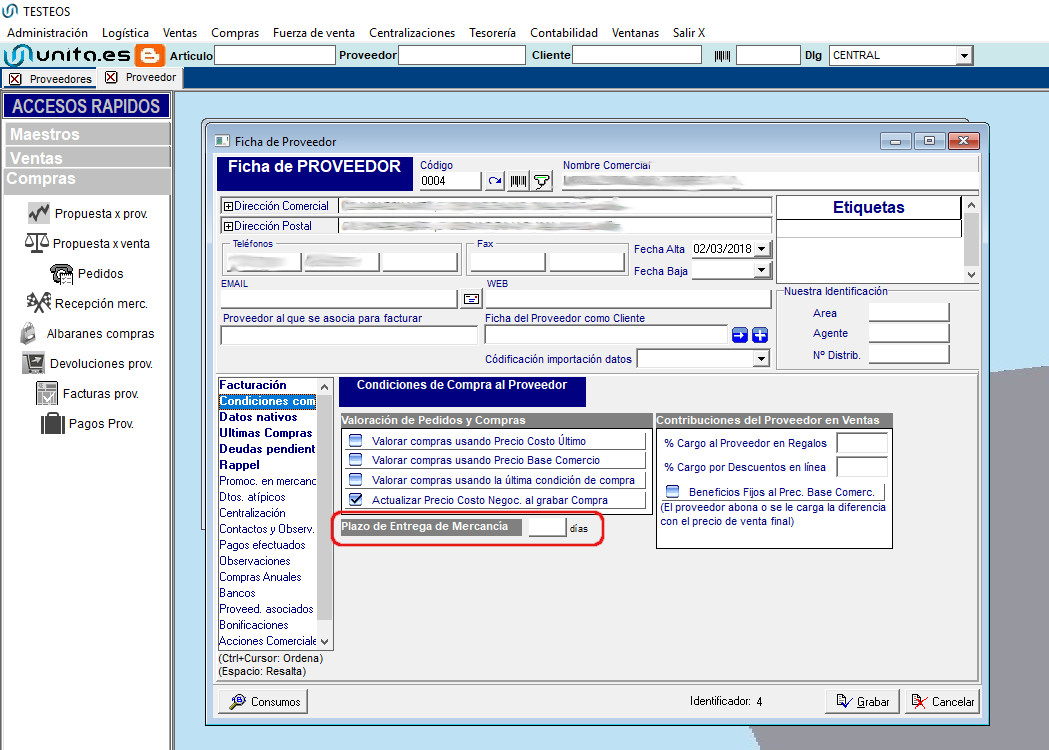Viewport: 1049px width, 750px height.
Task: Select Facturación in section list
Action: tap(253, 385)
